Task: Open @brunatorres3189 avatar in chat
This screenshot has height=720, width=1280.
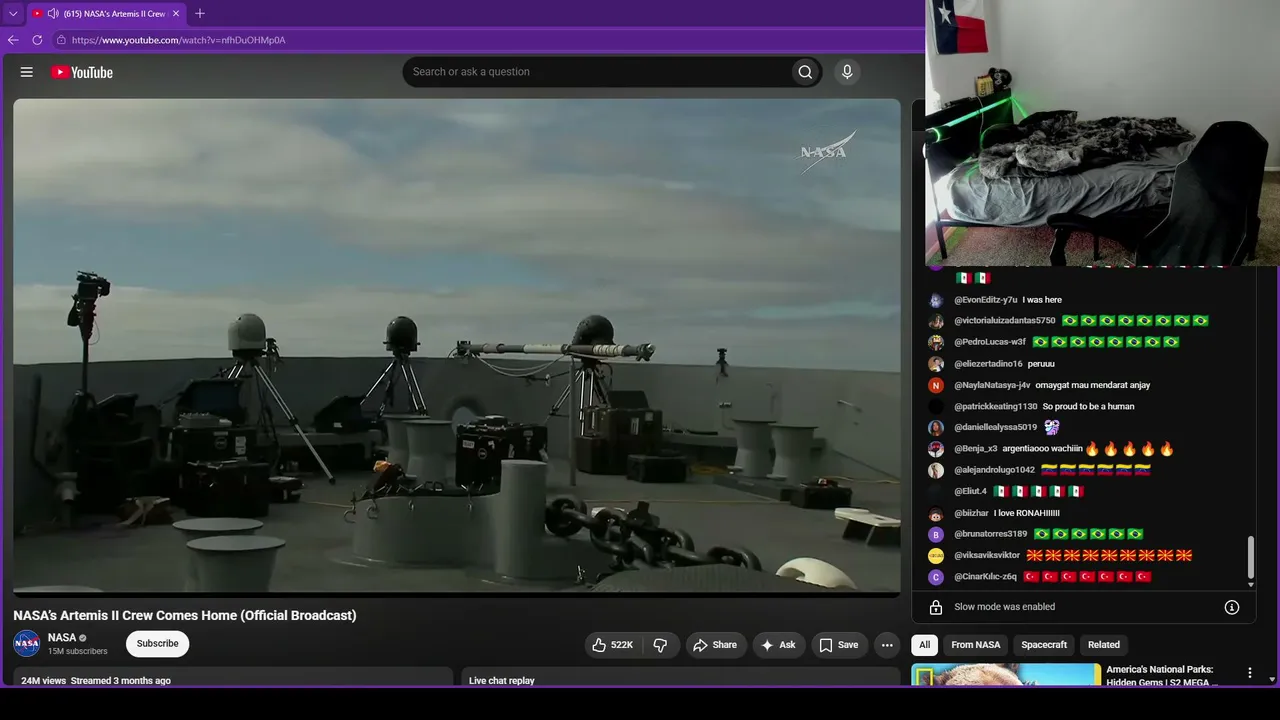Action: tap(936, 534)
